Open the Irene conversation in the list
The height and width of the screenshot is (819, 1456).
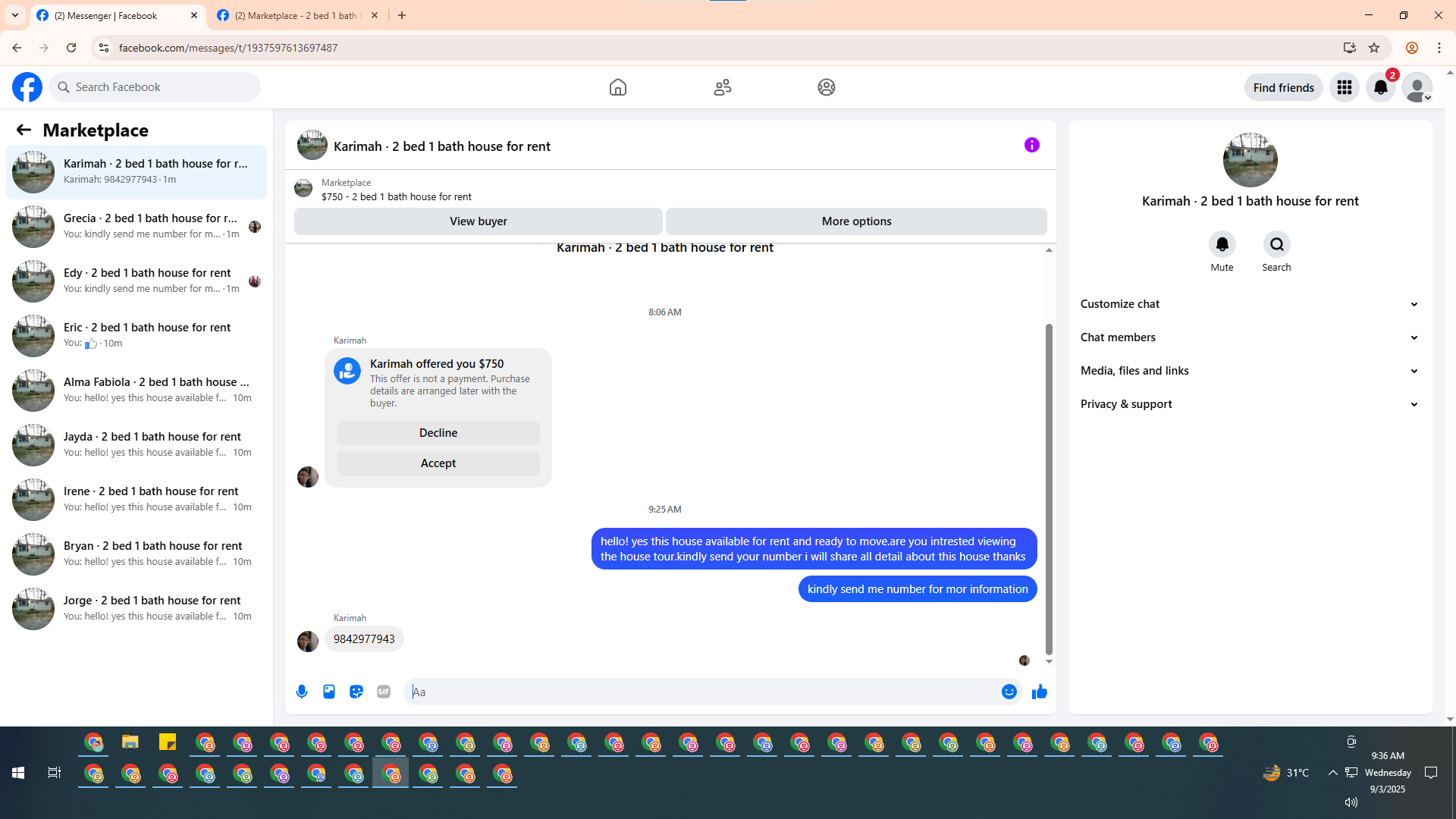(x=136, y=499)
